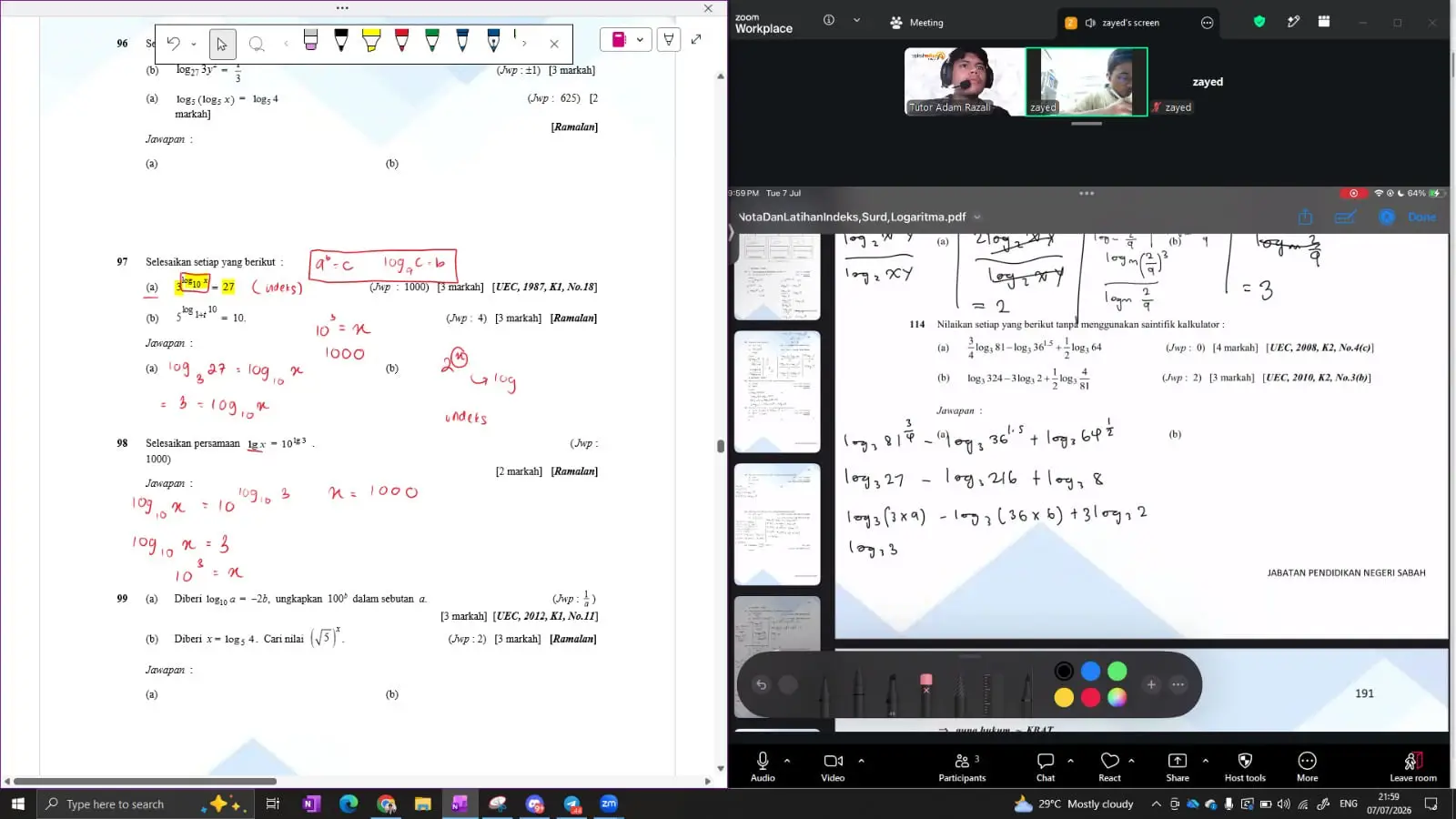This screenshot has height=819, width=1456.
Task: Open the three-dot menu atop OneNote window
Action: coord(342,7)
